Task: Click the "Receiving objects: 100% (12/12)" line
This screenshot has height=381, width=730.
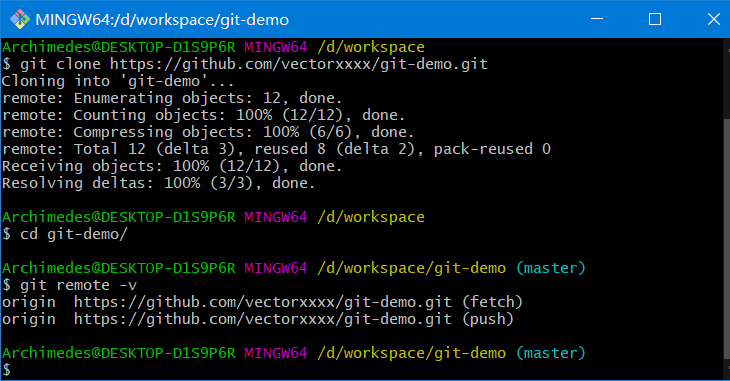Action: click(x=172, y=166)
